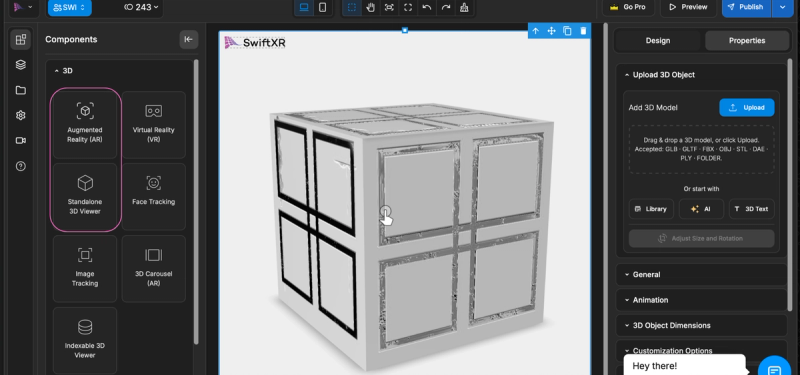Collapse Upload 3D Object section
Screen dimensions: 800x375
tap(701, 74)
